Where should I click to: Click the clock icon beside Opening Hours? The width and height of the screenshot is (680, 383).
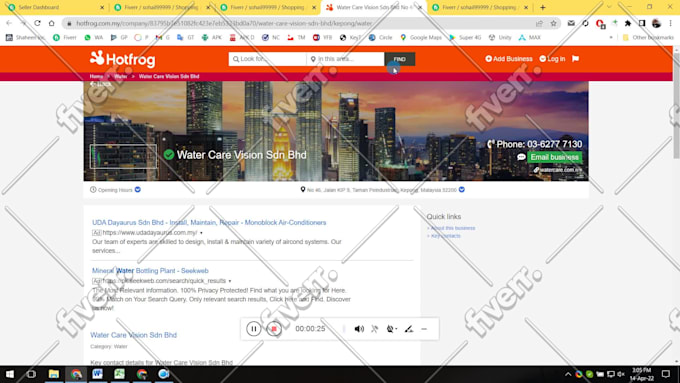pyautogui.click(x=93, y=190)
